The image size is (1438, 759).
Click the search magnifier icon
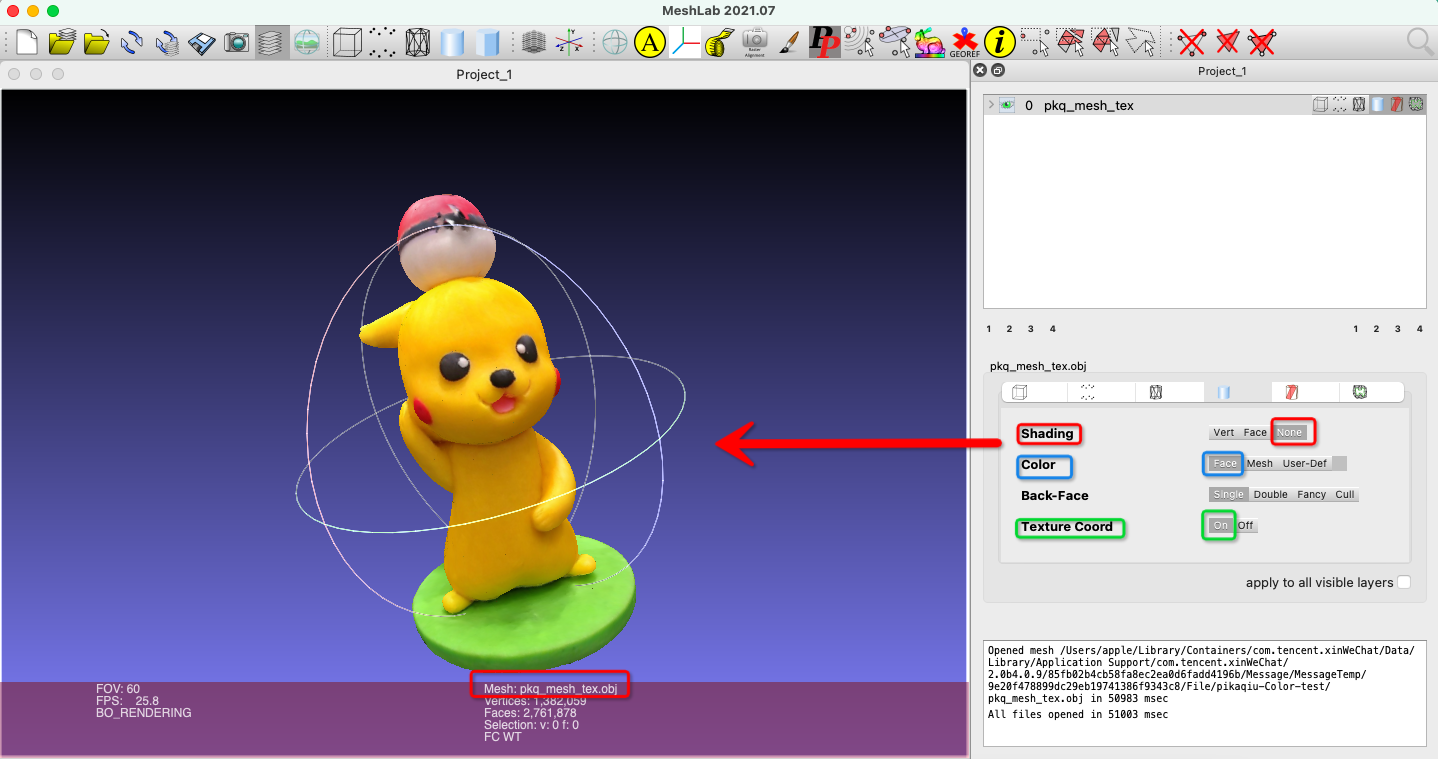pos(1419,42)
